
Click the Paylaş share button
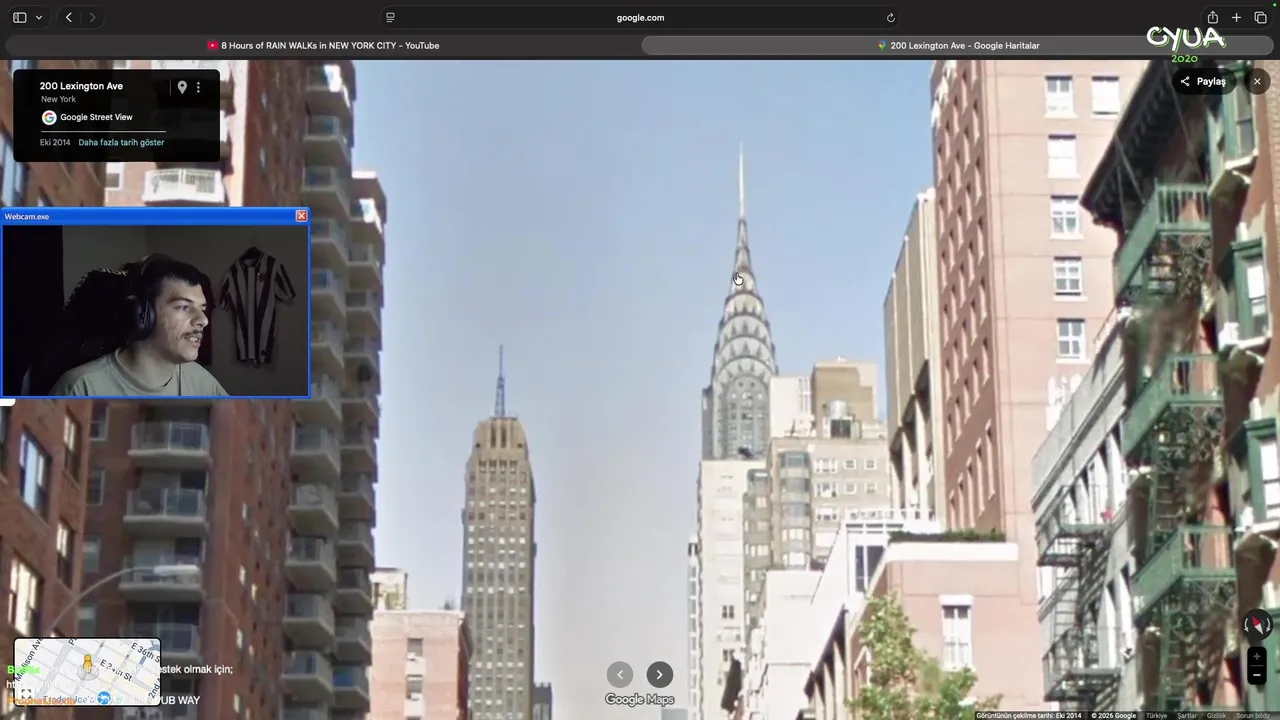coord(1203,81)
